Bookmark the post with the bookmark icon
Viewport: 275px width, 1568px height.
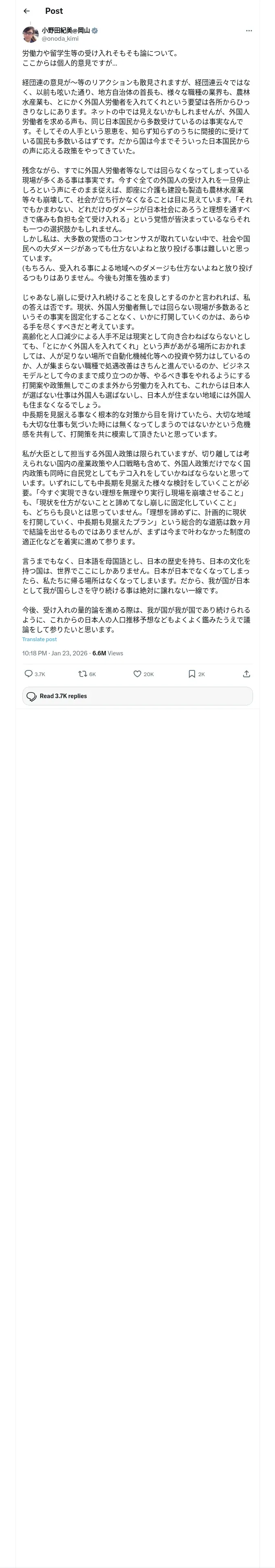(191, 673)
